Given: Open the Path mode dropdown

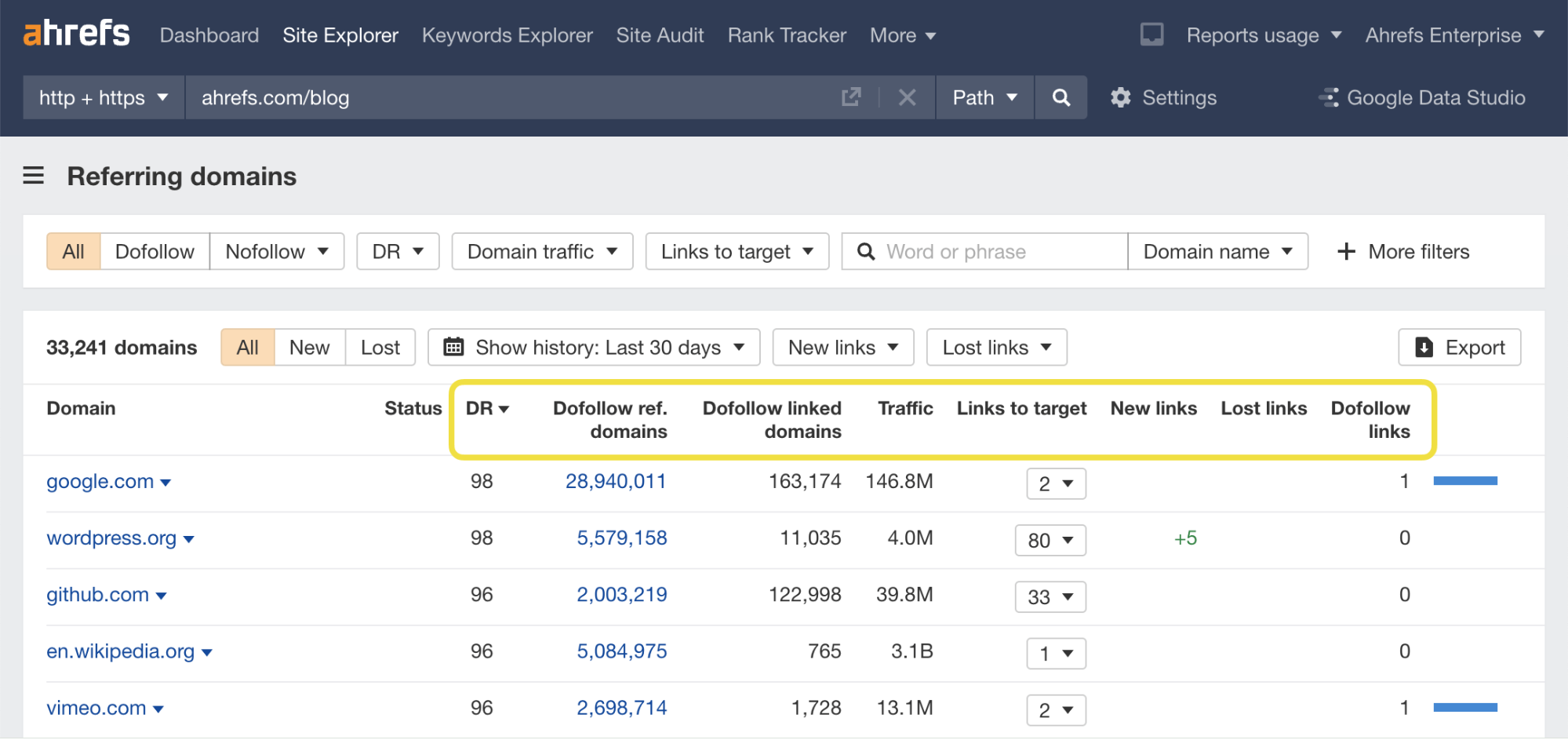Looking at the screenshot, I should click(x=984, y=97).
